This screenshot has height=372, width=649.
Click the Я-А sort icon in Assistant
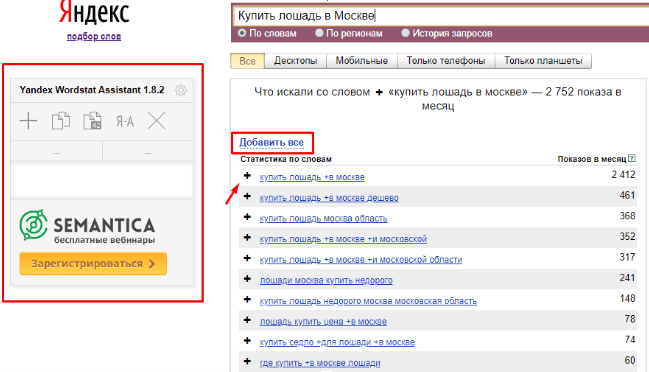[125, 121]
